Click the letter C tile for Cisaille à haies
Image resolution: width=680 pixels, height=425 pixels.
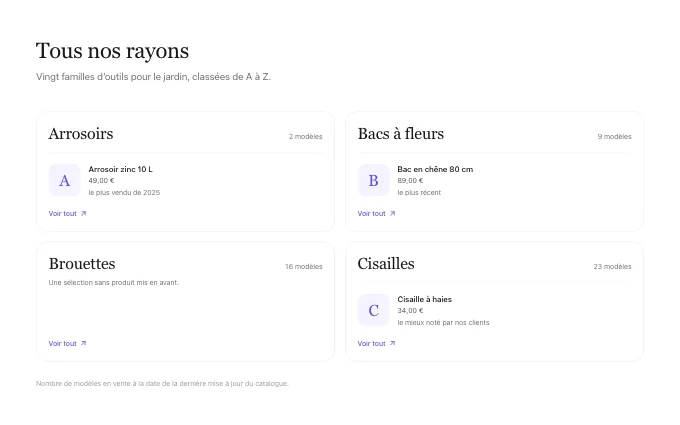tap(373, 310)
